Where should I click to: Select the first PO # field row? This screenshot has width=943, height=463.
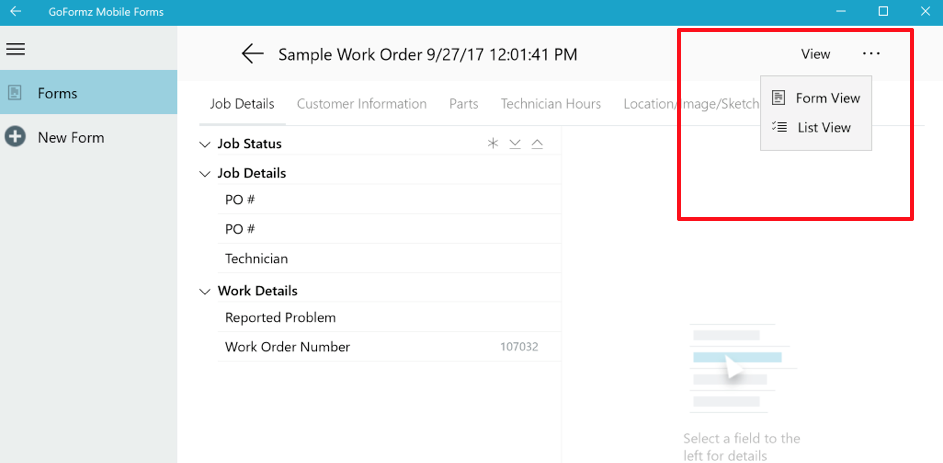pos(389,200)
